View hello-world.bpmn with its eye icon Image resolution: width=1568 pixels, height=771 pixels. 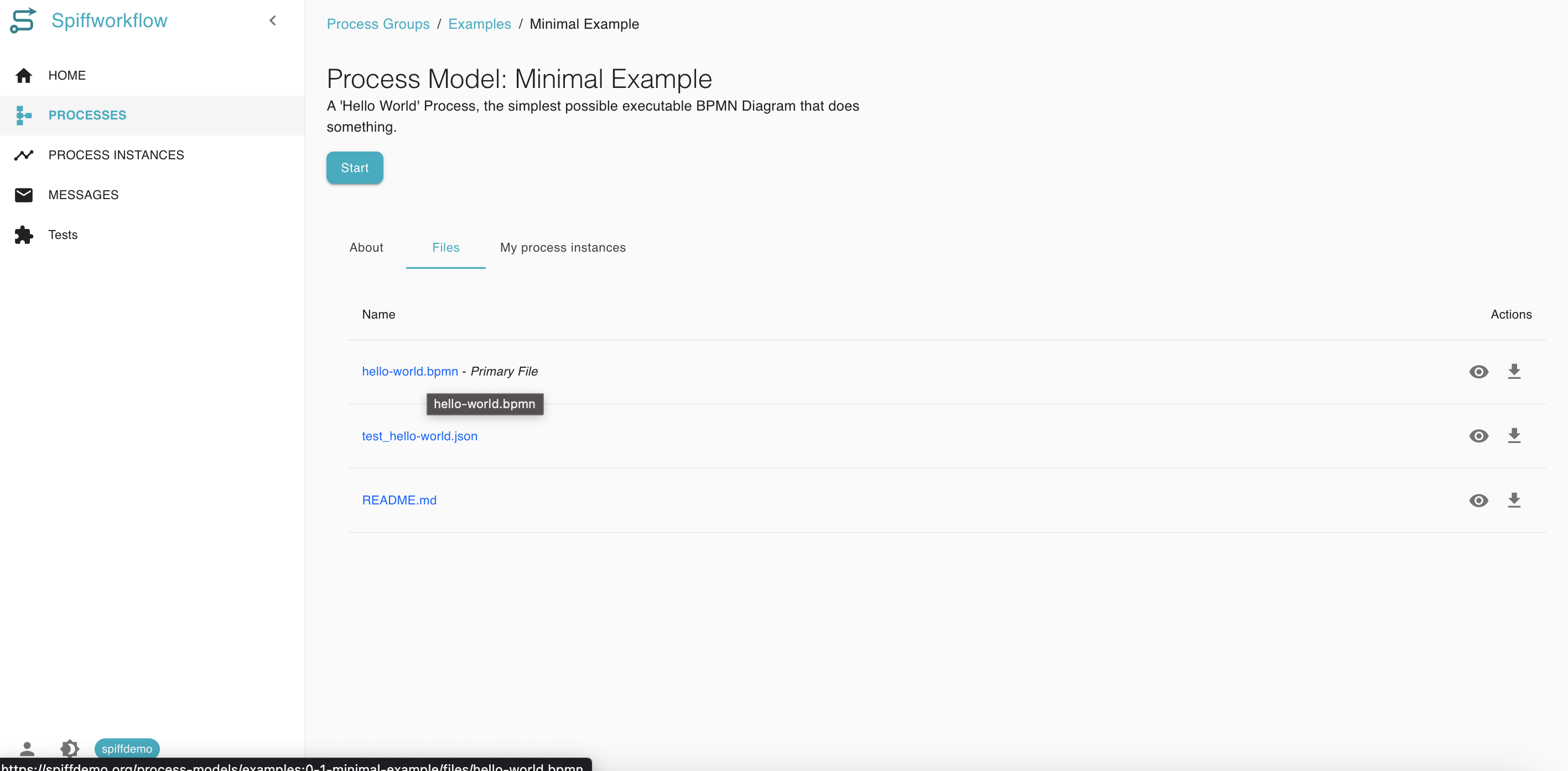coord(1478,372)
